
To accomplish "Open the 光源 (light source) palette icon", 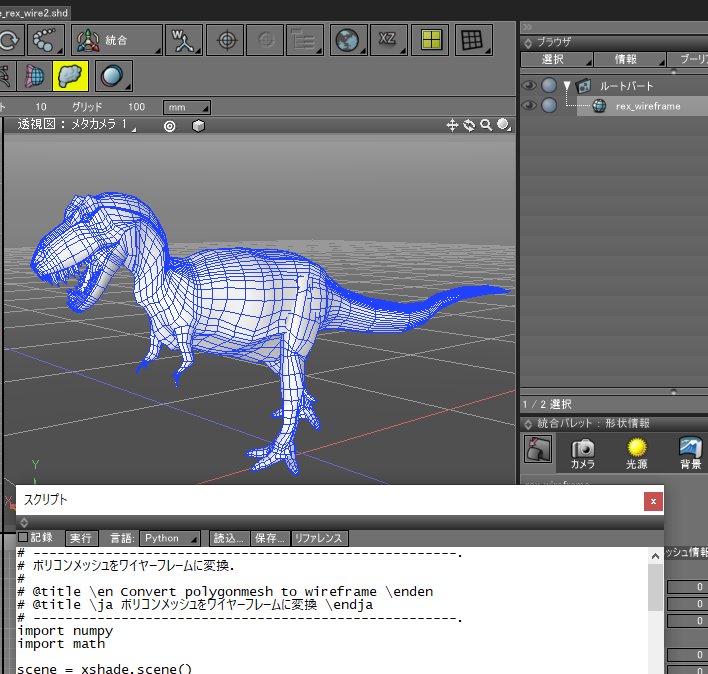I will pos(637,450).
